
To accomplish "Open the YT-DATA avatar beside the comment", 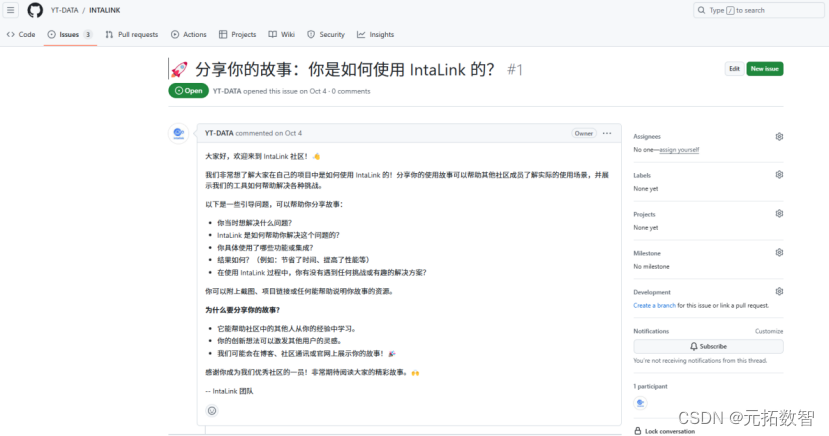I will pos(179,133).
